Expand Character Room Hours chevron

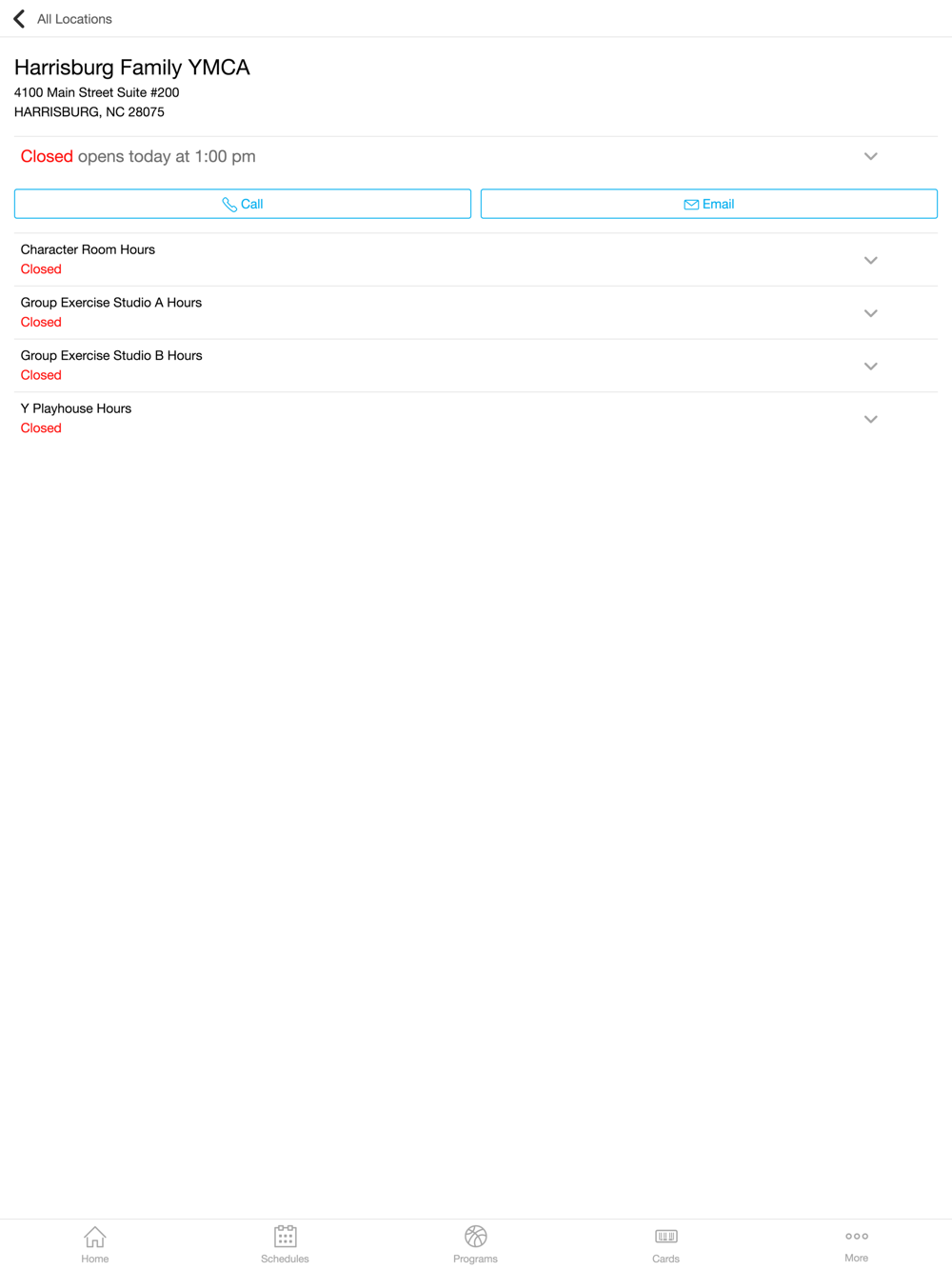tap(870, 260)
